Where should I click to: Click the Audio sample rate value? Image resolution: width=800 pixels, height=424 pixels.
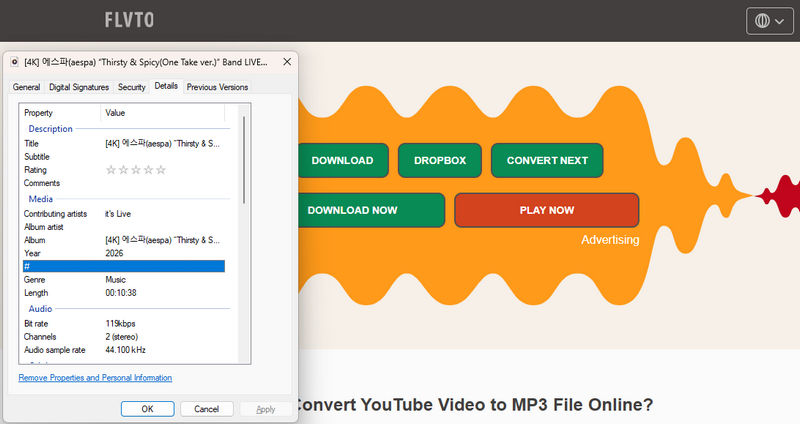coord(126,350)
